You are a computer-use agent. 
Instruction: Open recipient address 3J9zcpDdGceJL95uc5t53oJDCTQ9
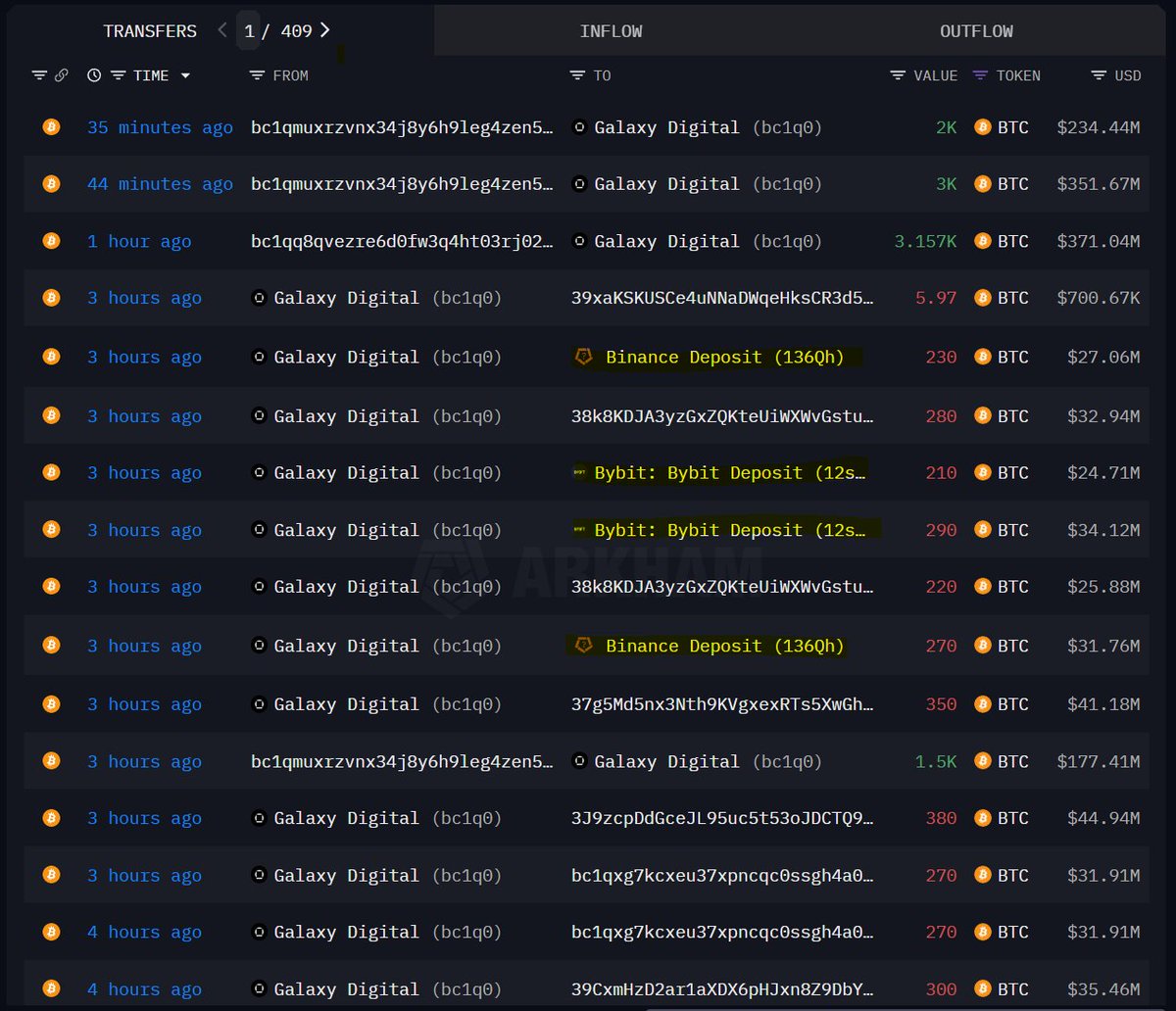(722, 818)
